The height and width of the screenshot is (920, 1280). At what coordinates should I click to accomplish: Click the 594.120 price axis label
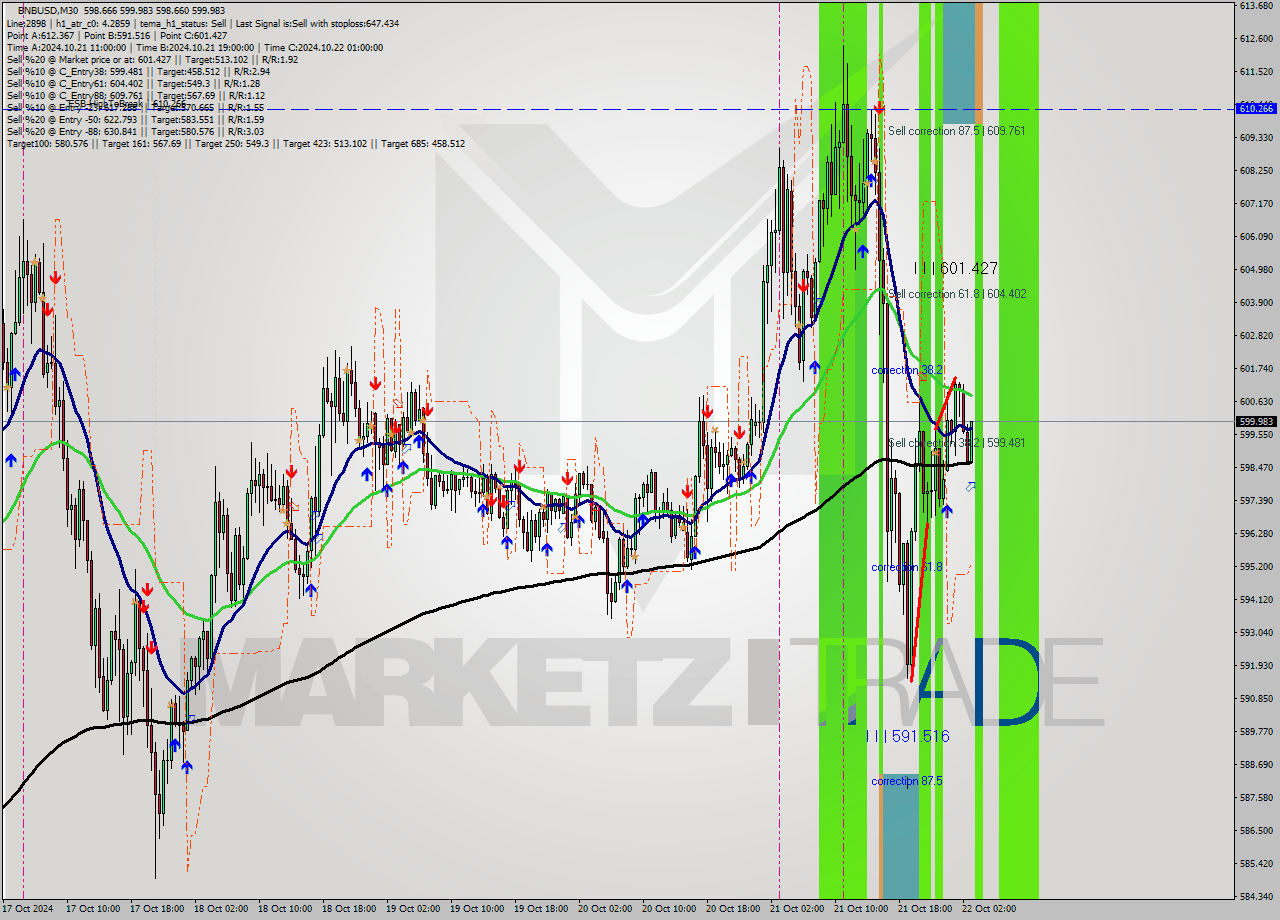tap(1256, 600)
